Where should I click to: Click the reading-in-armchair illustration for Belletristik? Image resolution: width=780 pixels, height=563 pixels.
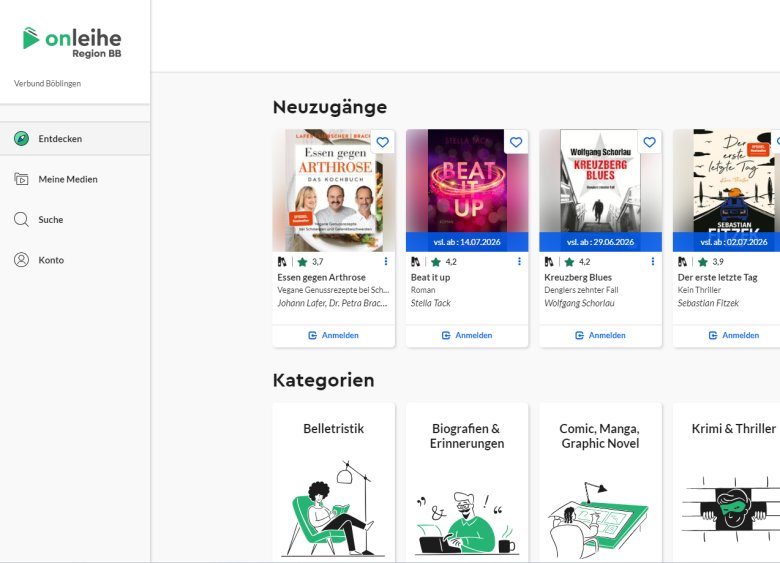pyautogui.click(x=332, y=509)
